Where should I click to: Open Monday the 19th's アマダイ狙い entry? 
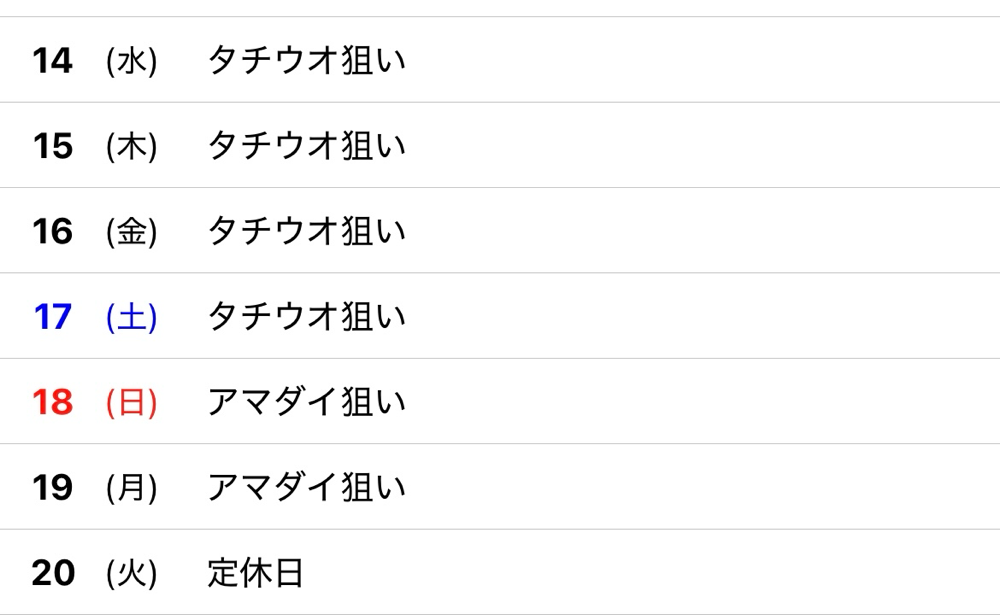tap(306, 488)
